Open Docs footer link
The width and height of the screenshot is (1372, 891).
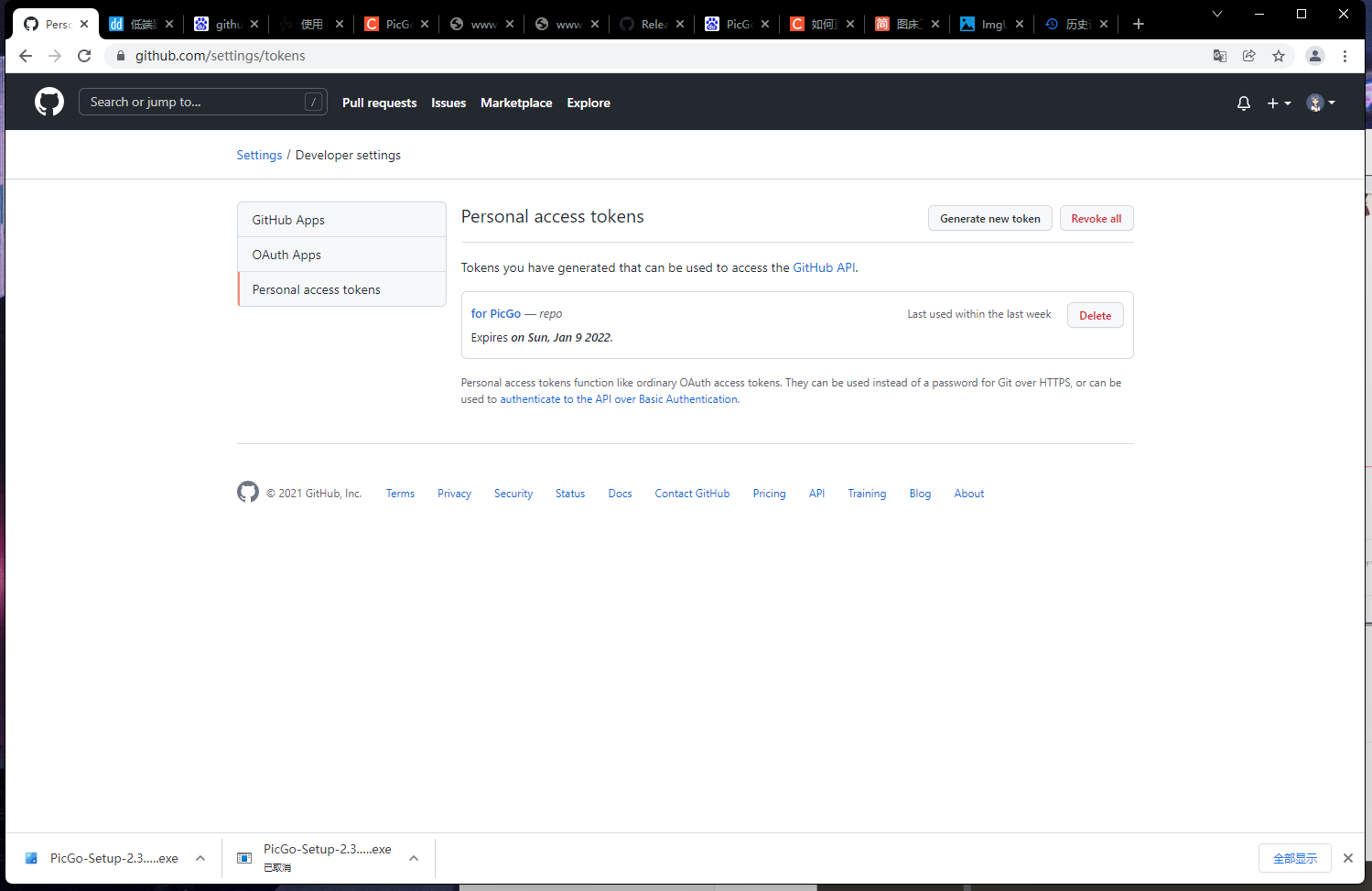620,494
